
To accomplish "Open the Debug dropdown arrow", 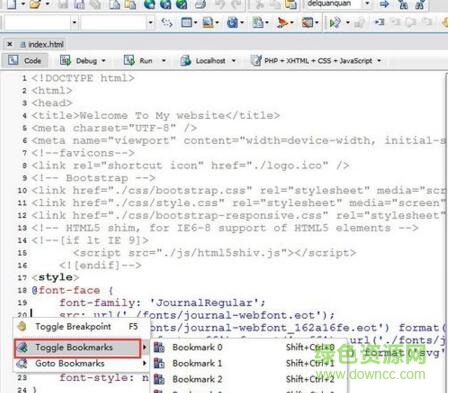I will (x=103, y=61).
